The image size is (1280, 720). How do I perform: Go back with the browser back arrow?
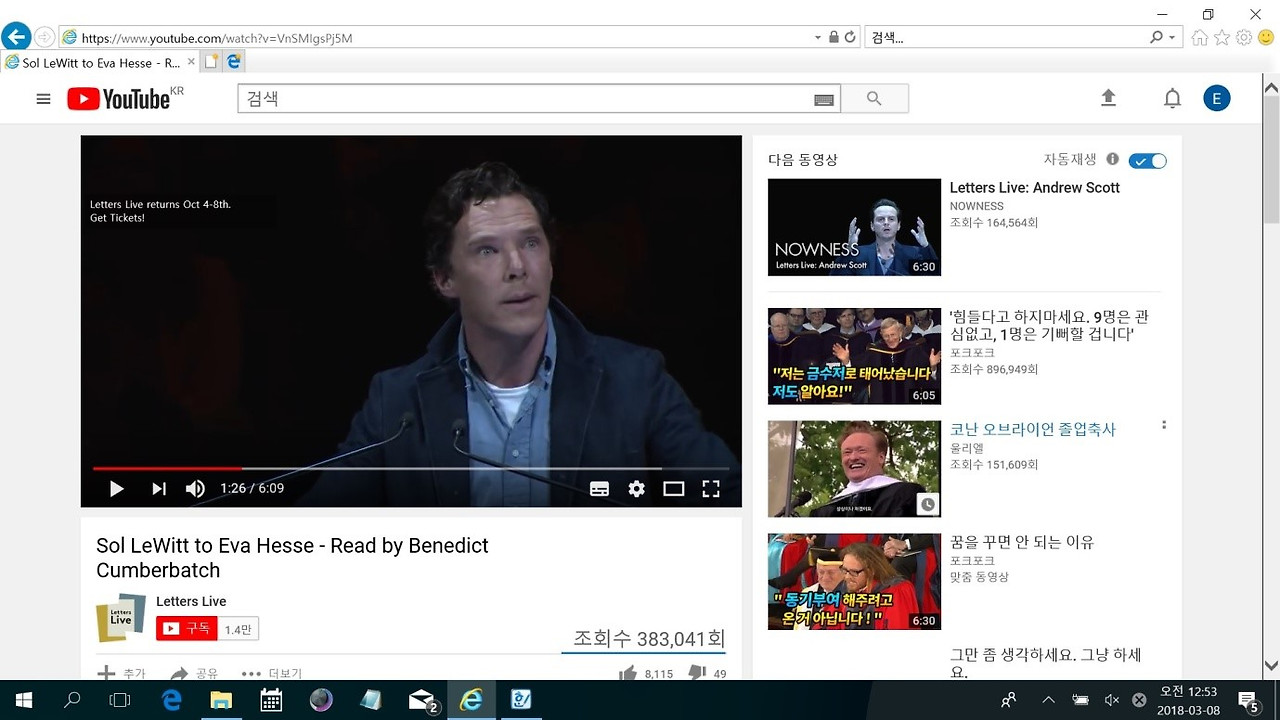16,38
